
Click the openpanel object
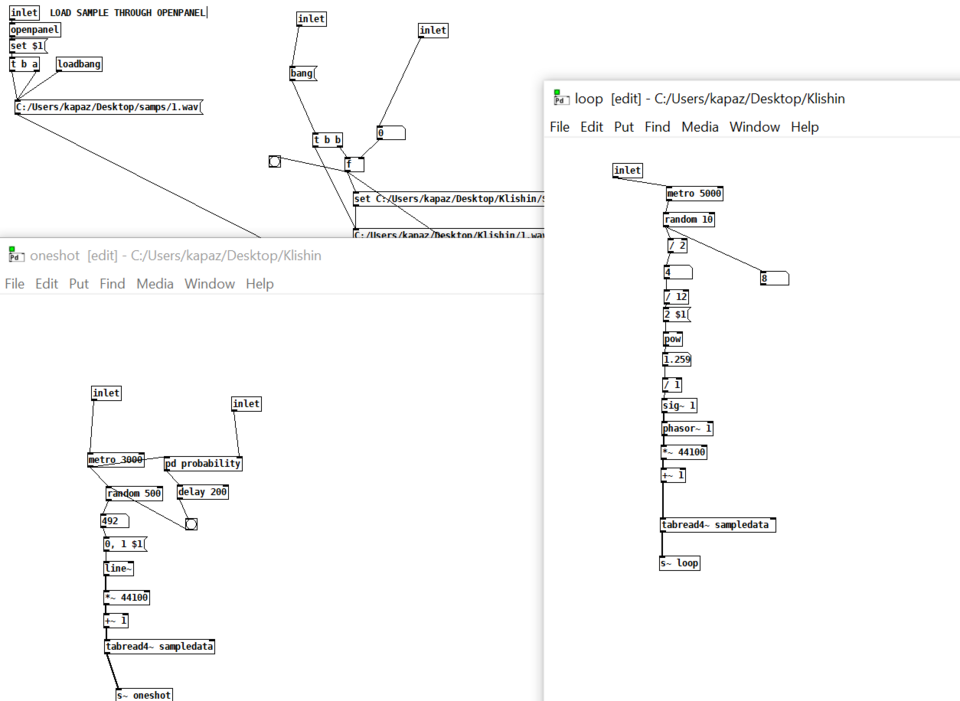point(36,29)
